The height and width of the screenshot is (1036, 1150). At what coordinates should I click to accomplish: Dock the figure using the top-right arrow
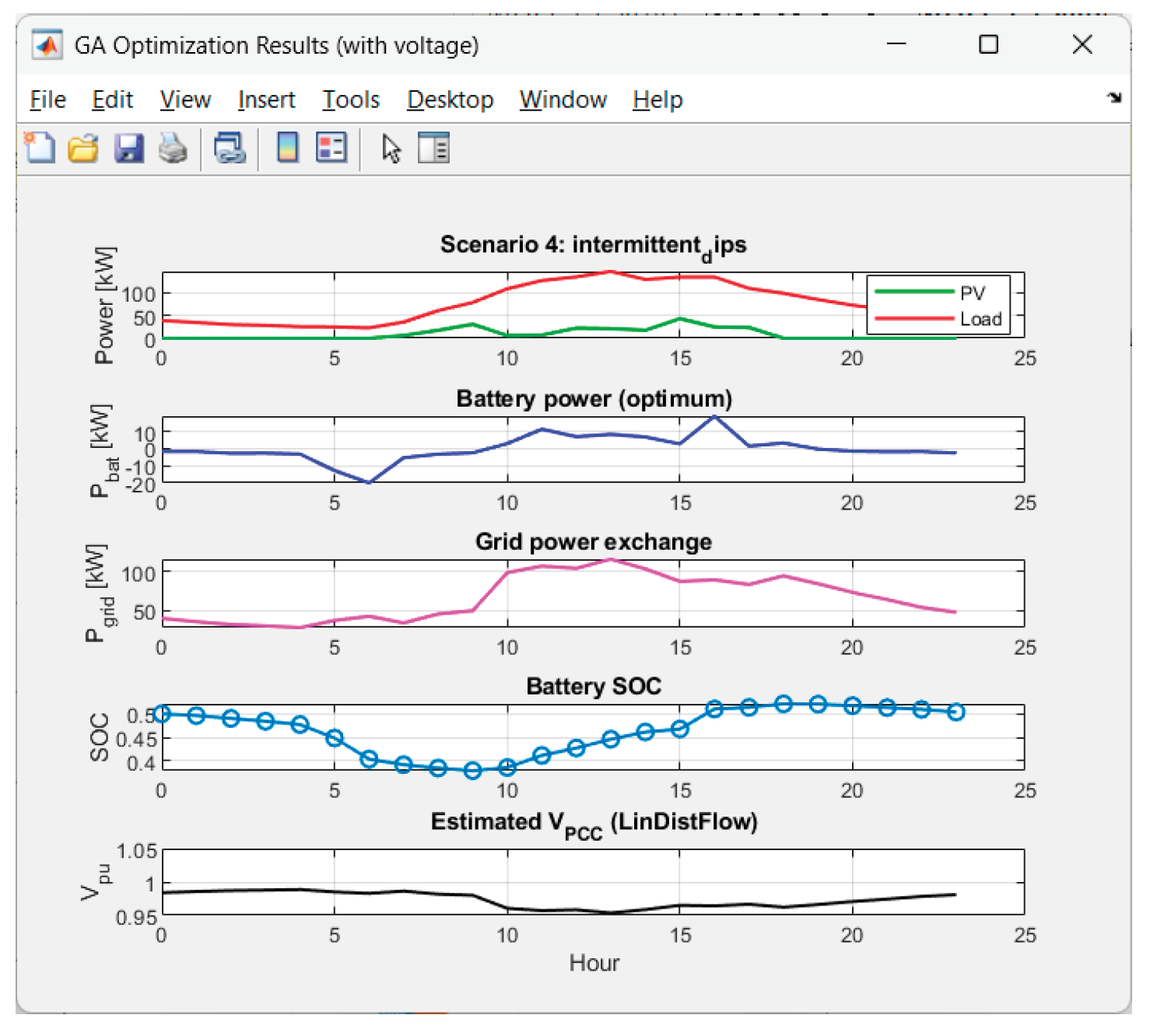pyautogui.click(x=1114, y=98)
